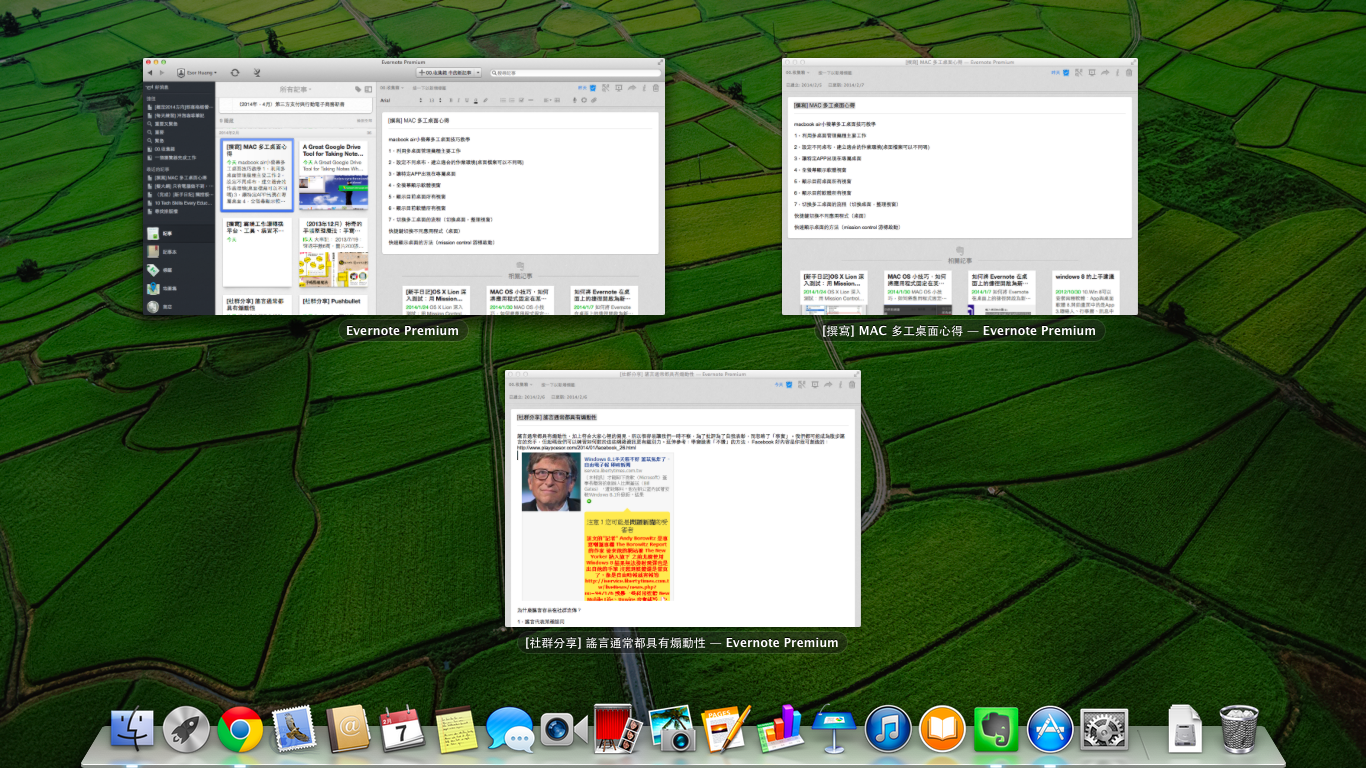The width and height of the screenshot is (1366, 768).
Task: Open Numbers chart icon in Dock
Action: tap(780, 730)
